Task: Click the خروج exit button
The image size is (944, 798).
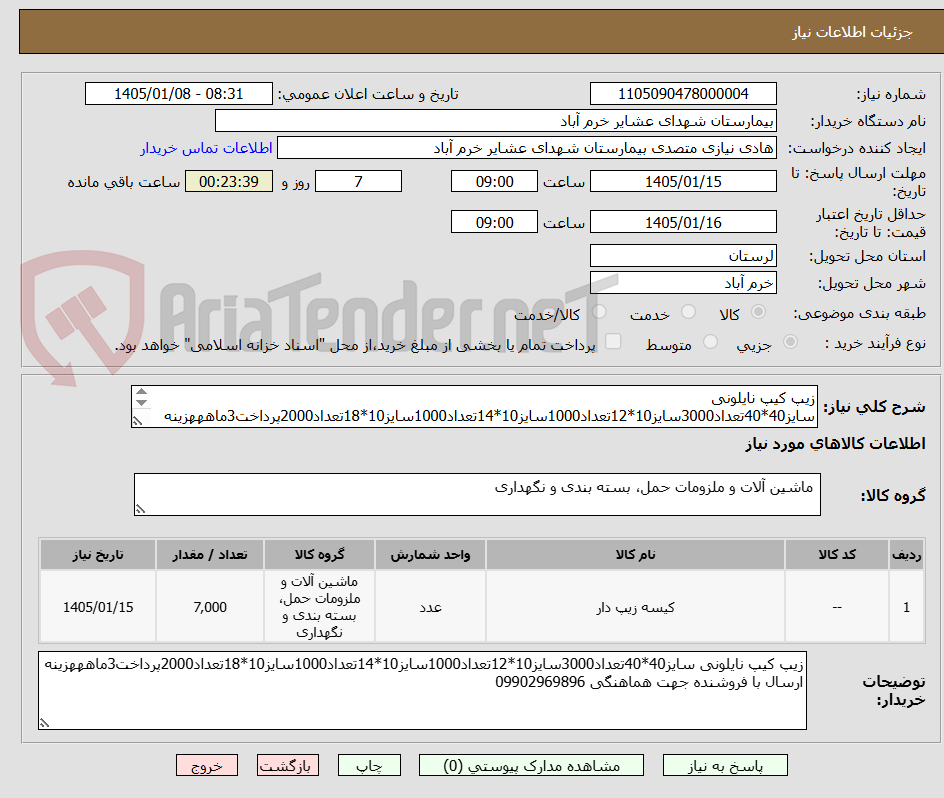Action: coord(206,765)
